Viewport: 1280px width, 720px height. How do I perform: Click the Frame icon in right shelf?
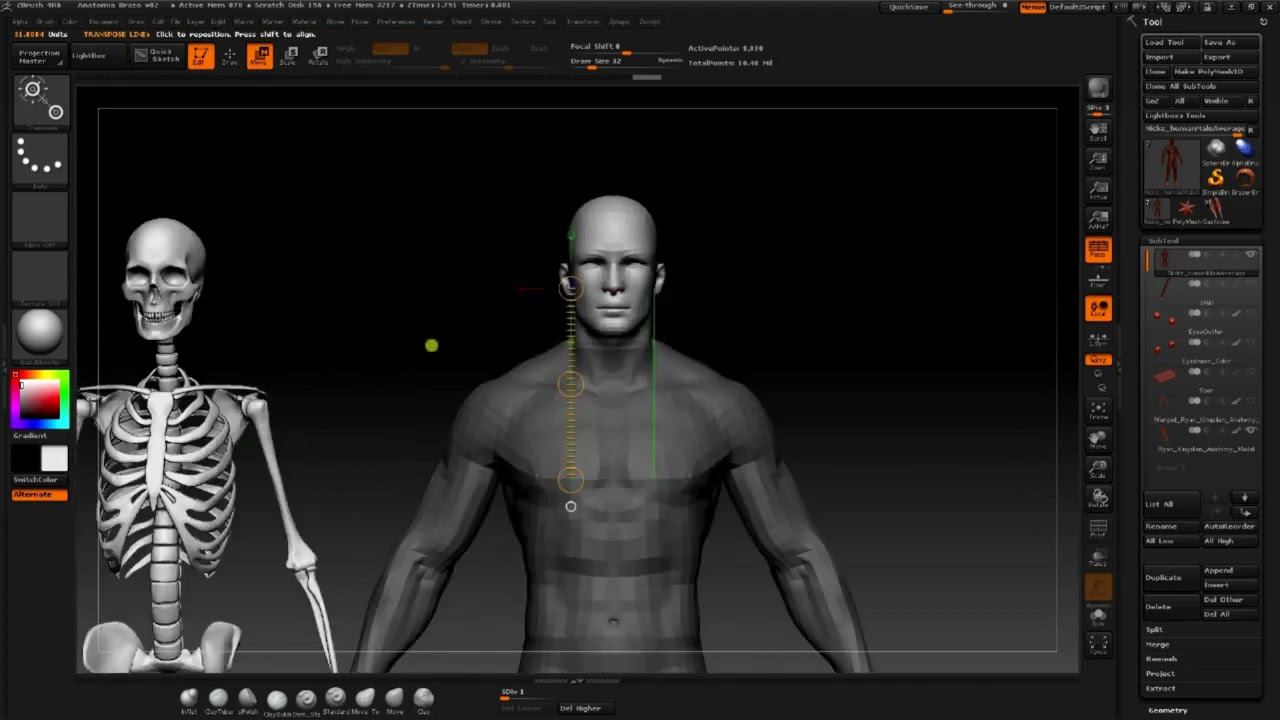tap(1098, 411)
